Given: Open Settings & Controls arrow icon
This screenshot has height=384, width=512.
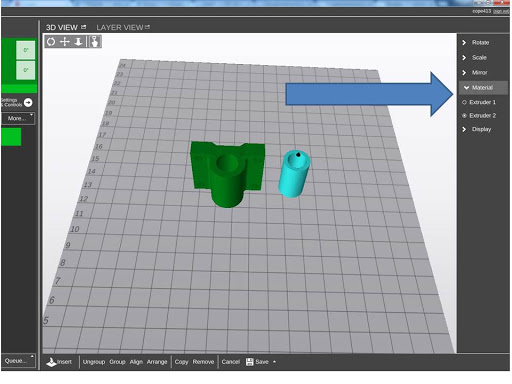Looking at the screenshot, I should [28, 102].
